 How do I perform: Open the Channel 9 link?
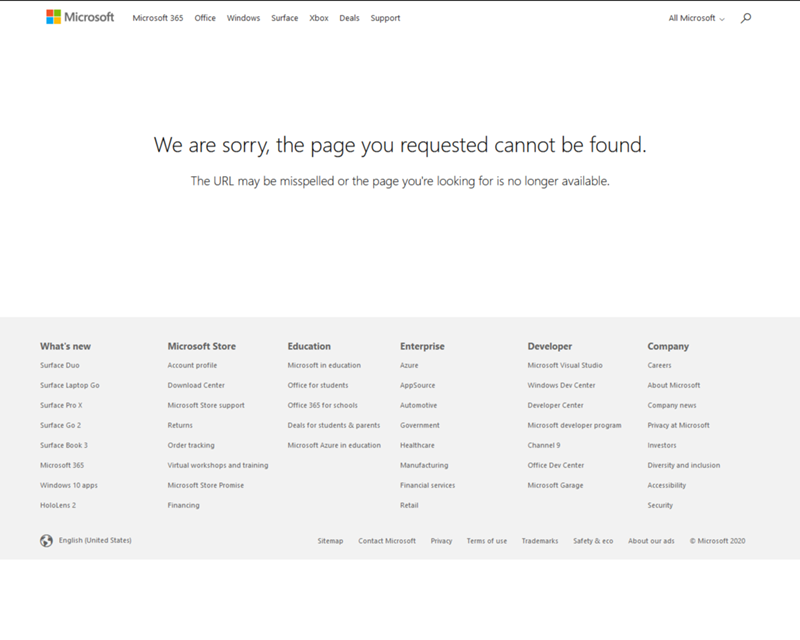(544, 445)
